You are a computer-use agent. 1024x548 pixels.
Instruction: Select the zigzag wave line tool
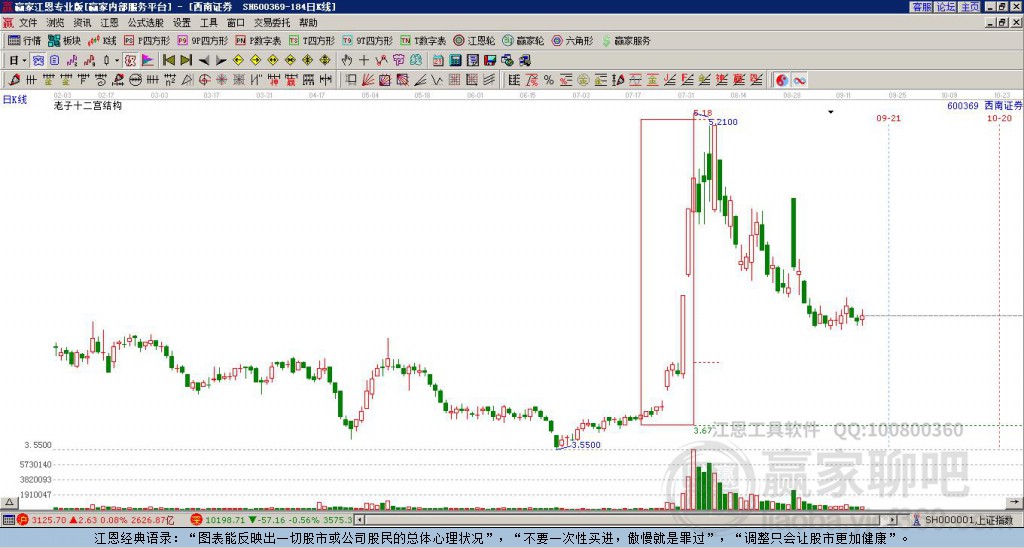(x=437, y=80)
